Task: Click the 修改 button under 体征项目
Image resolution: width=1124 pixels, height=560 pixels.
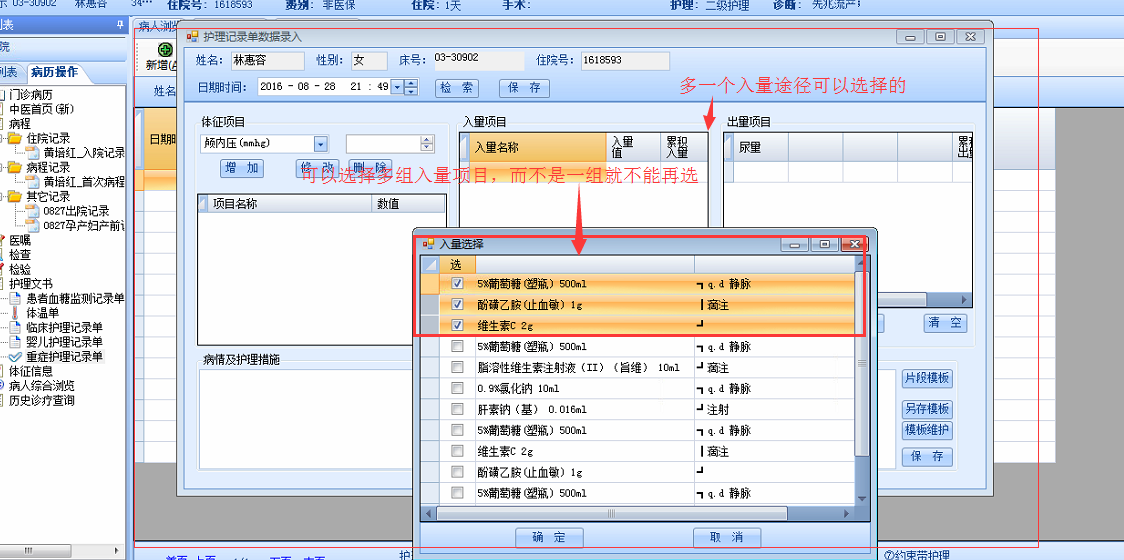Action: 318,169
